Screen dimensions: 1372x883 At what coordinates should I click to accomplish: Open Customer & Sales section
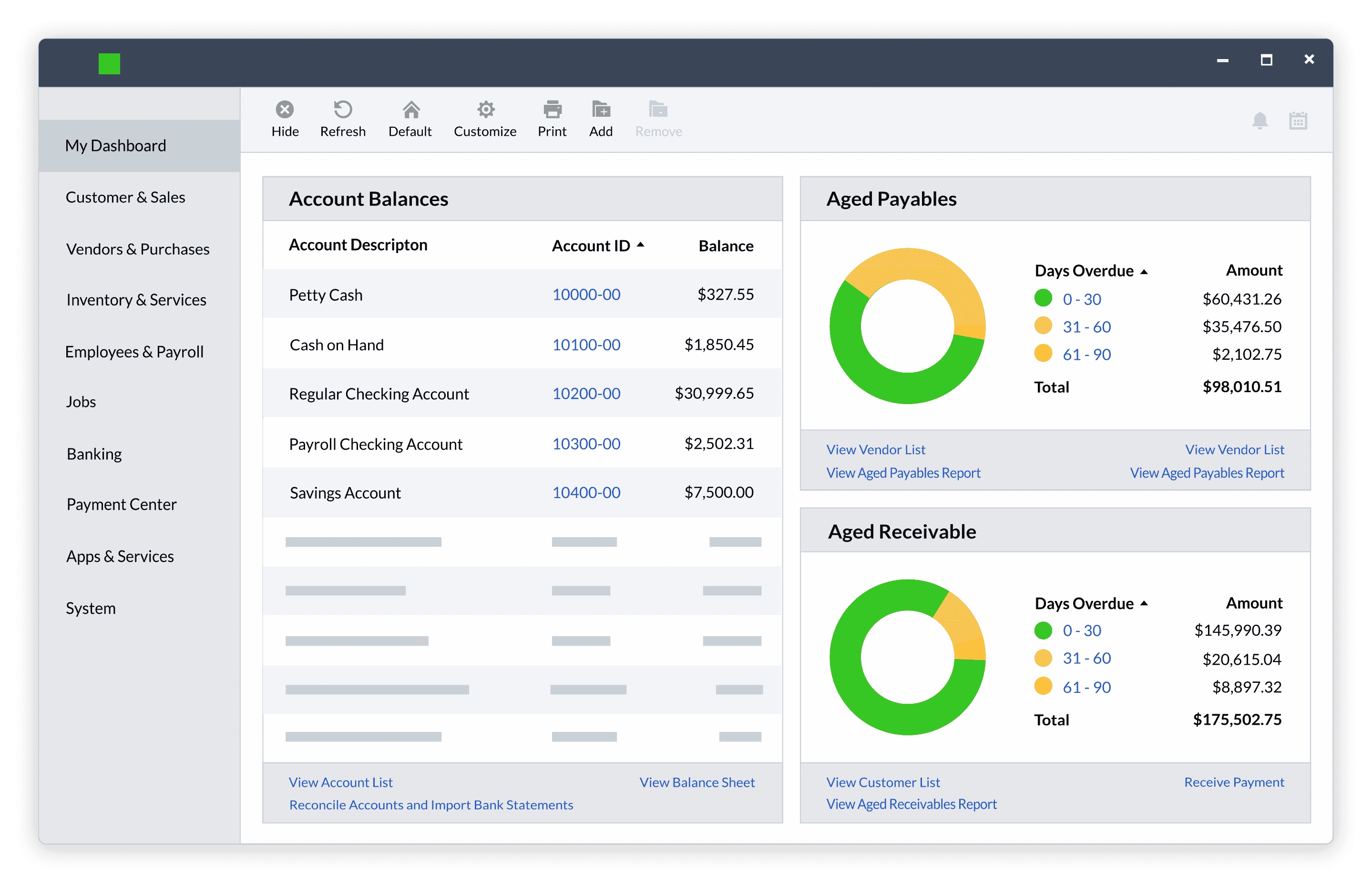[x=125, y=197]
